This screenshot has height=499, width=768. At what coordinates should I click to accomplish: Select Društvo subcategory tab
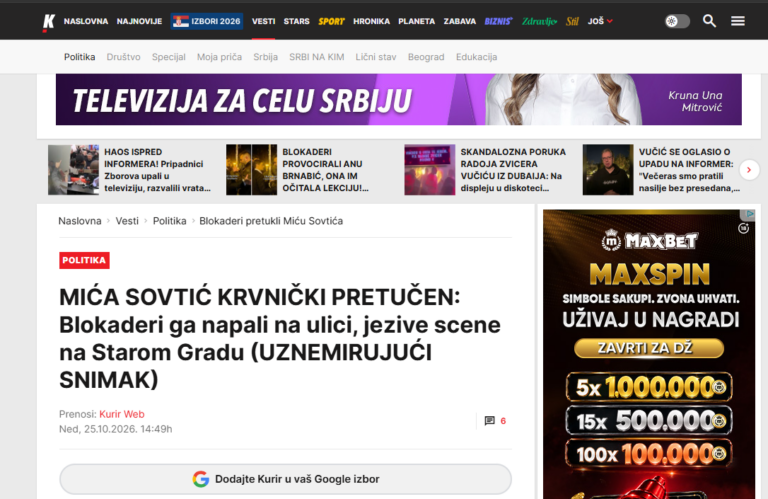coord(123,57)
